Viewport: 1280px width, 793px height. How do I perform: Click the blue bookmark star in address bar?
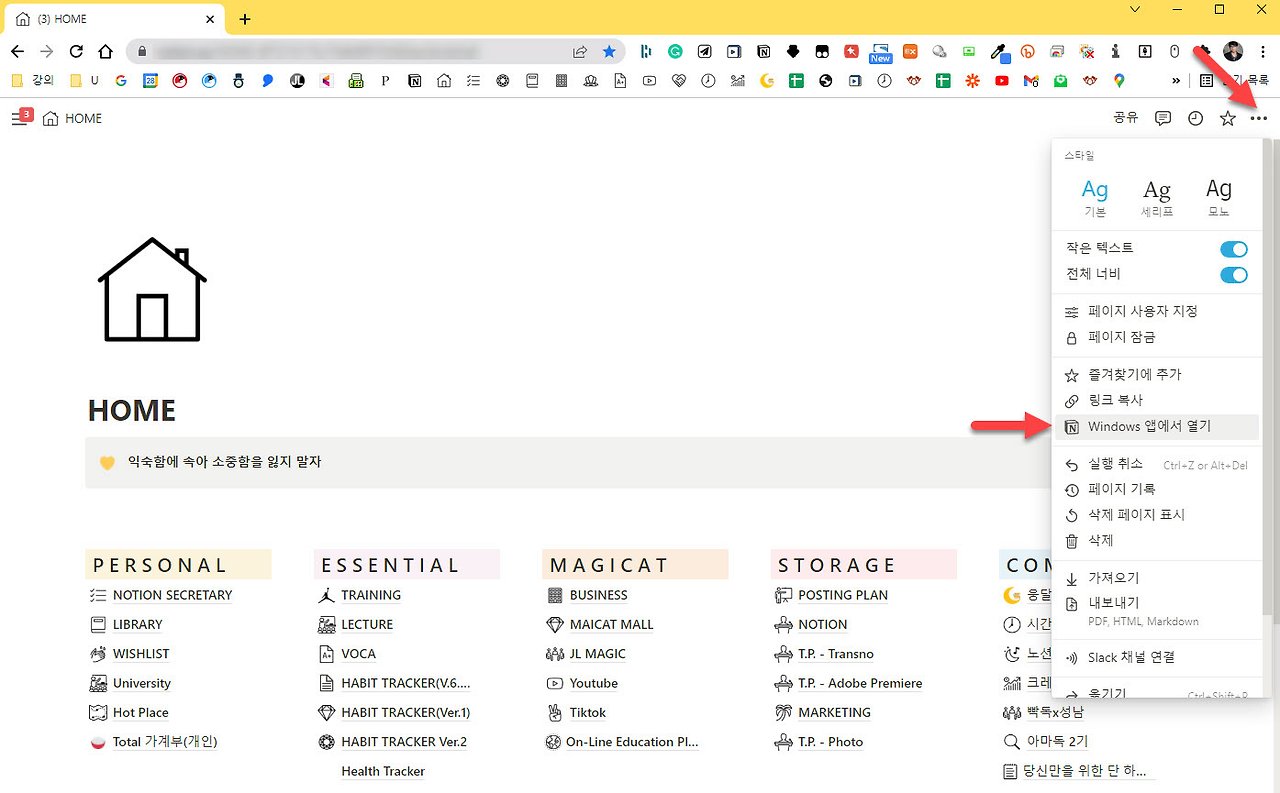[609, 51]
